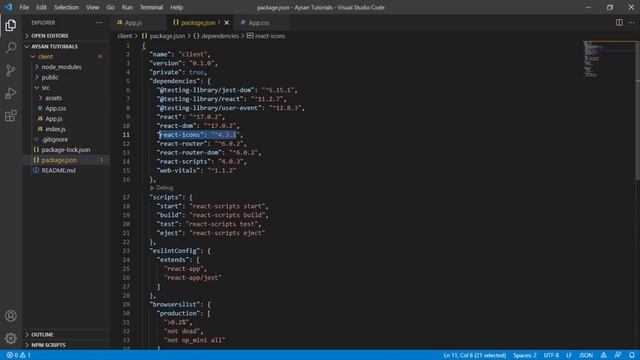Click cursor position Ln 11, Col 6
The image size is (640, 360).
(x=475, y=355)
